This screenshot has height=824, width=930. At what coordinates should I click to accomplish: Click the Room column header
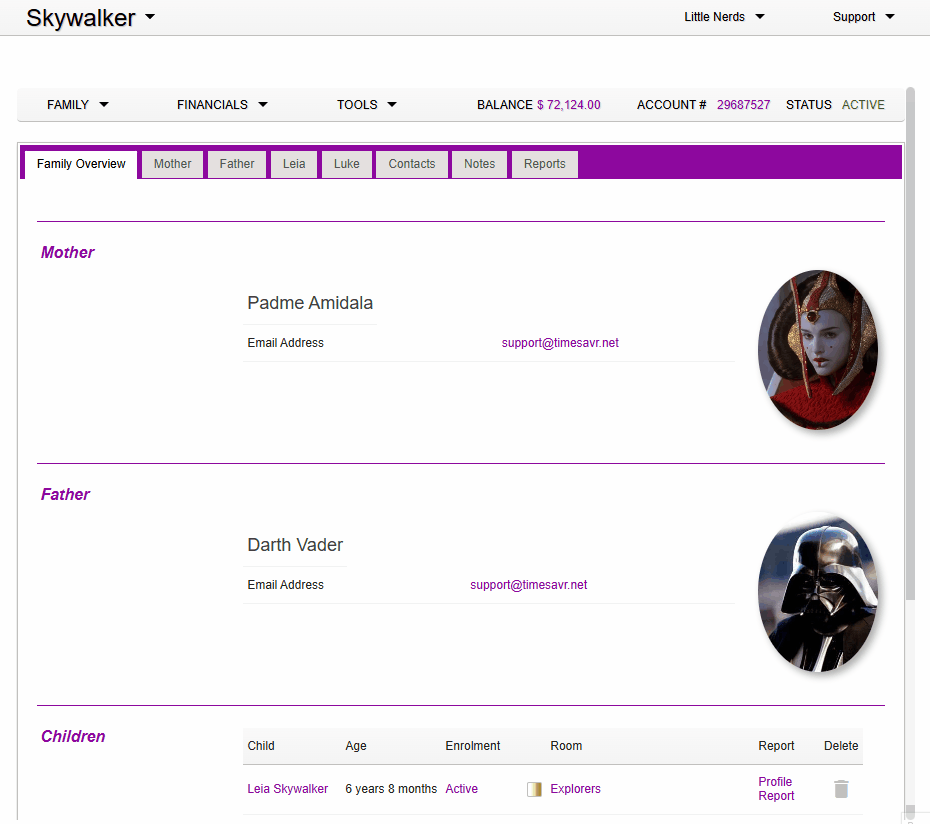pos(566,746)
